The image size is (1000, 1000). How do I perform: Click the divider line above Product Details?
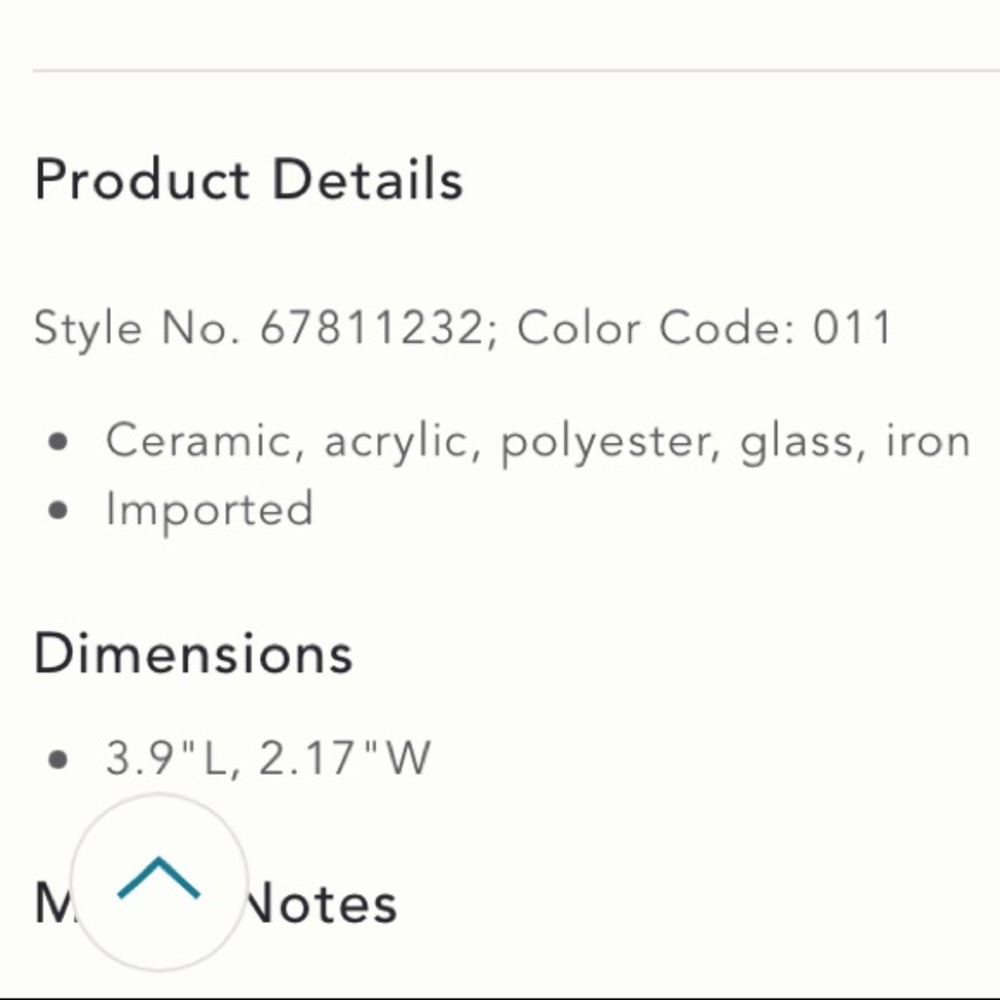(516, 70)
